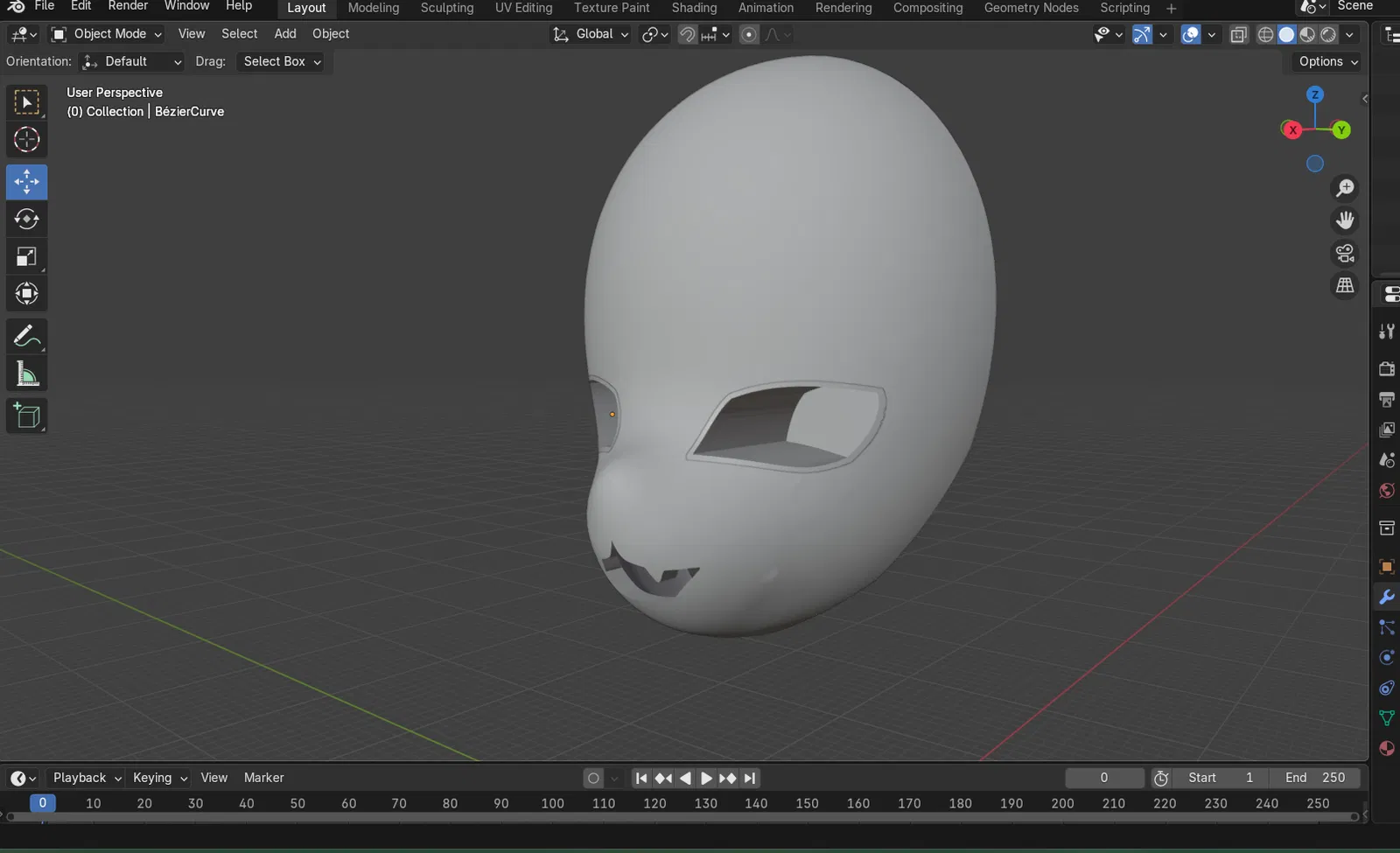Select the Cursor tool in toolbar
Viewport: 1400px width, 853px height.
[26, 140]
